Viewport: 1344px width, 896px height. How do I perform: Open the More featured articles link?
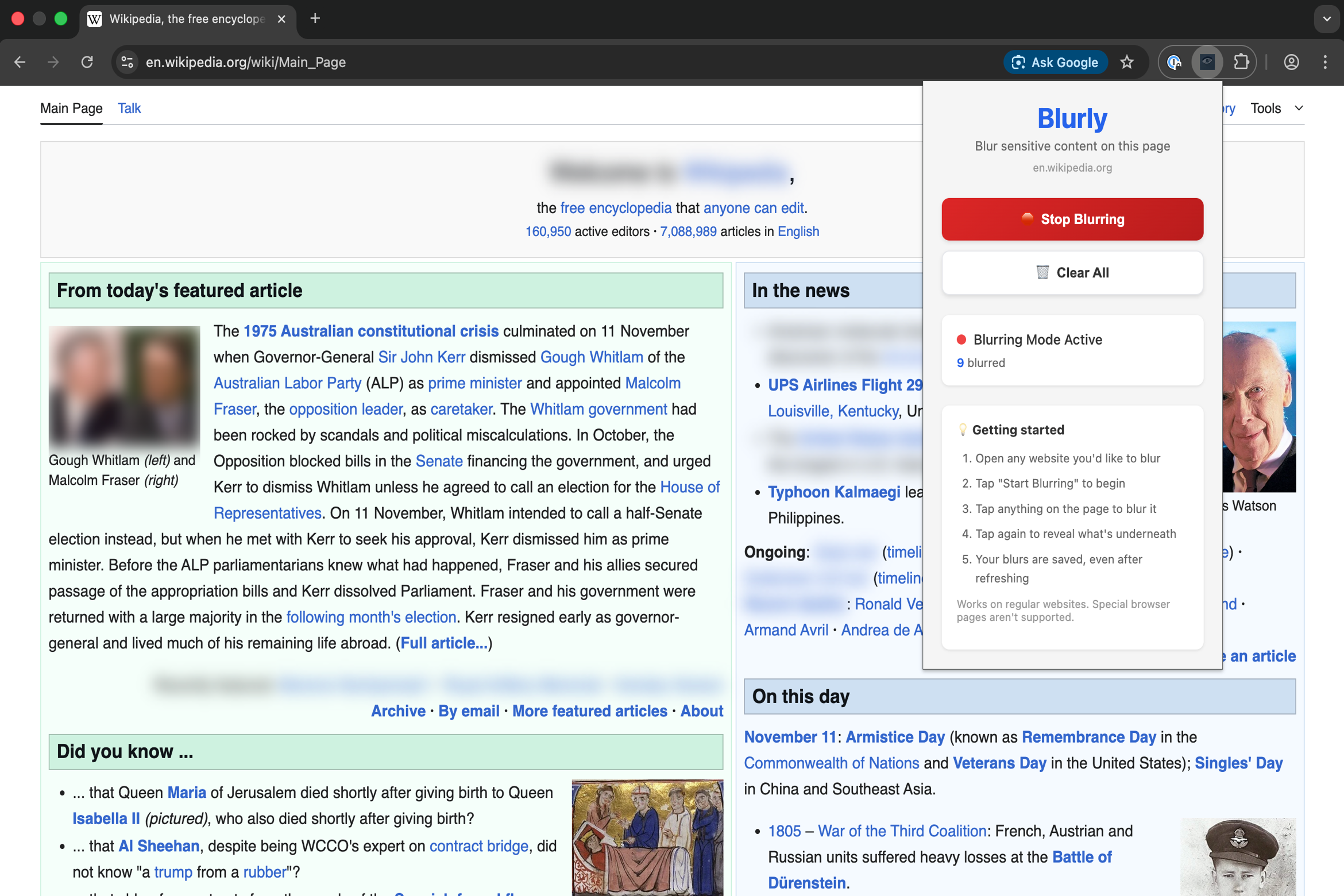(x=589, y=710)
